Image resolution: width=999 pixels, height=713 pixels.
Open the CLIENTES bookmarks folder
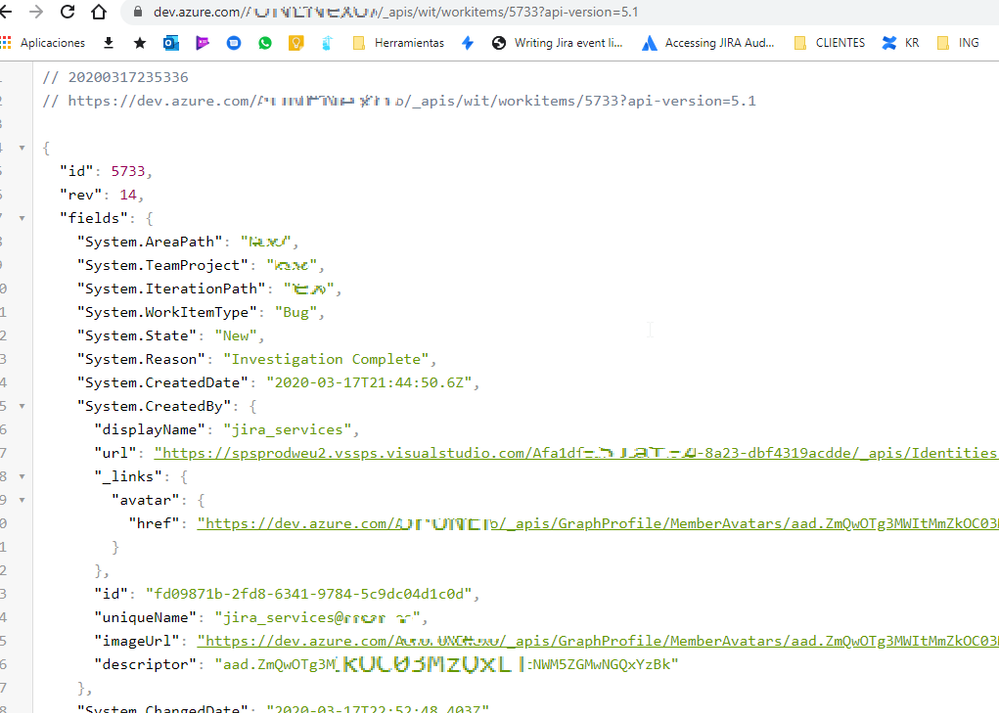(829, 43)
